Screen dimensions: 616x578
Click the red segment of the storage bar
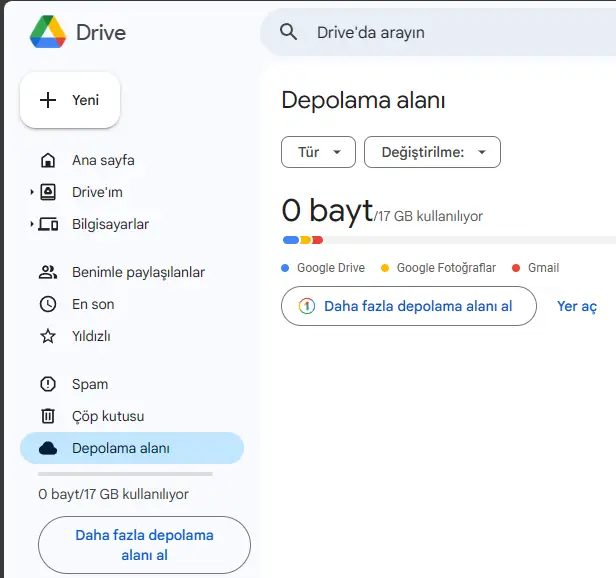coord(317,240)
